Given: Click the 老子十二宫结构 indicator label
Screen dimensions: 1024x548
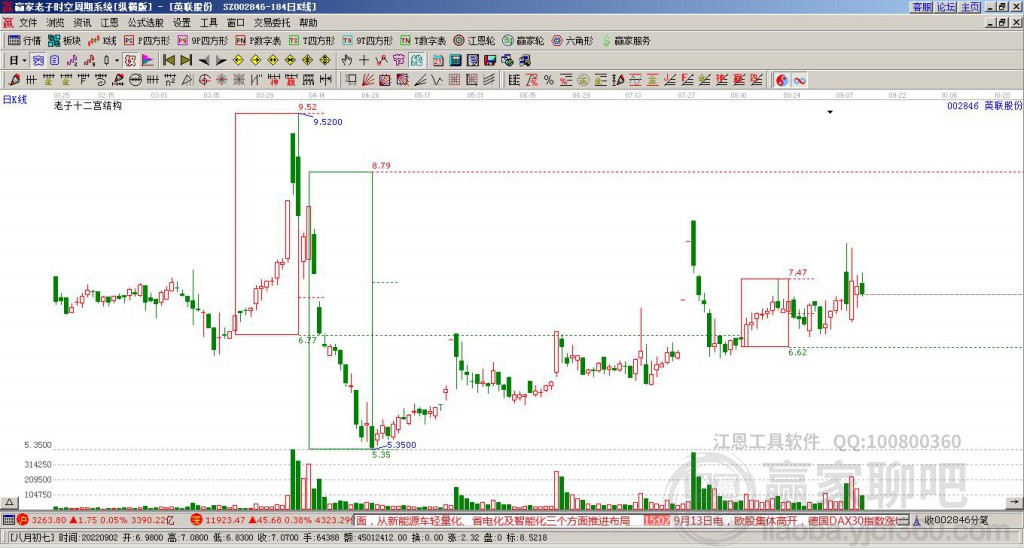Looking at the screenshot, I should pos(88,105).
